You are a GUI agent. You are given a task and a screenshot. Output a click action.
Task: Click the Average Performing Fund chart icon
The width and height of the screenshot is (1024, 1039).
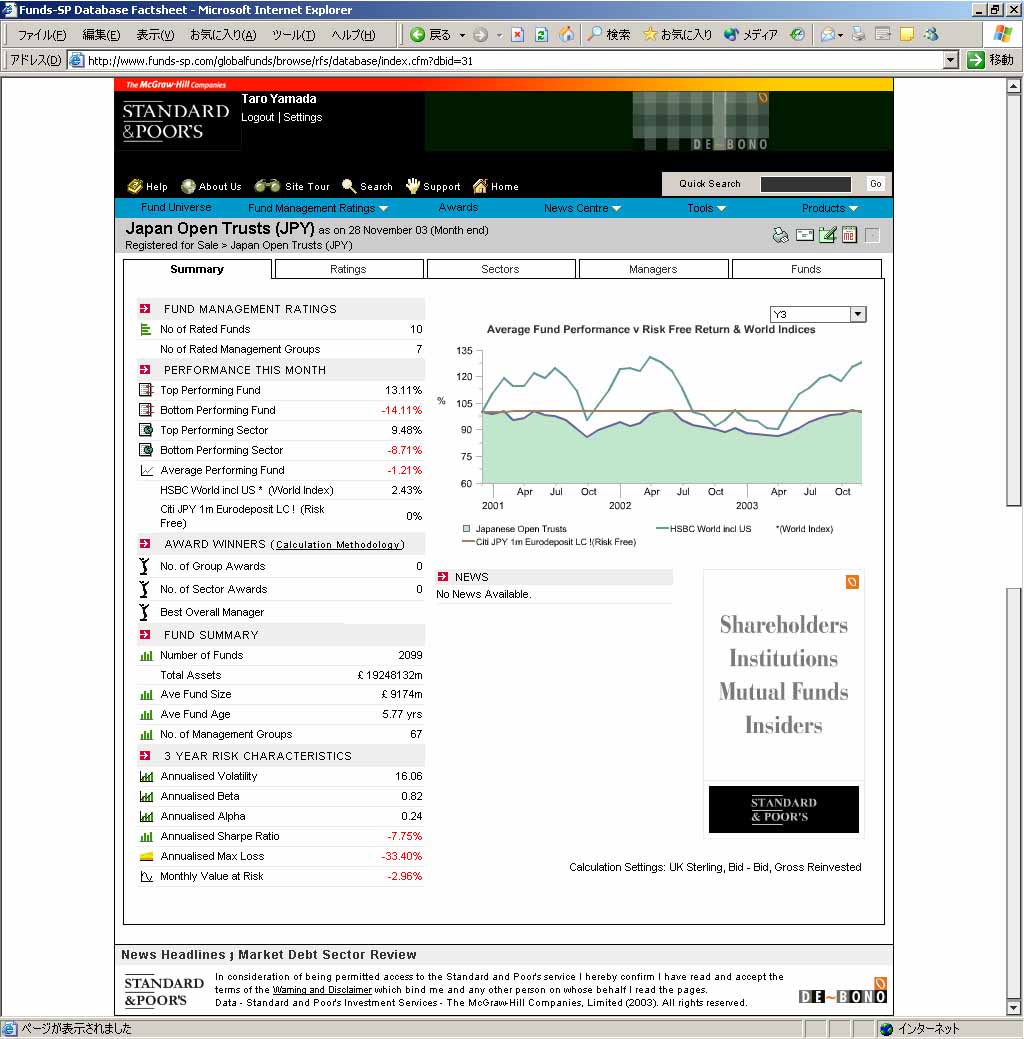[x=146, y=470]
